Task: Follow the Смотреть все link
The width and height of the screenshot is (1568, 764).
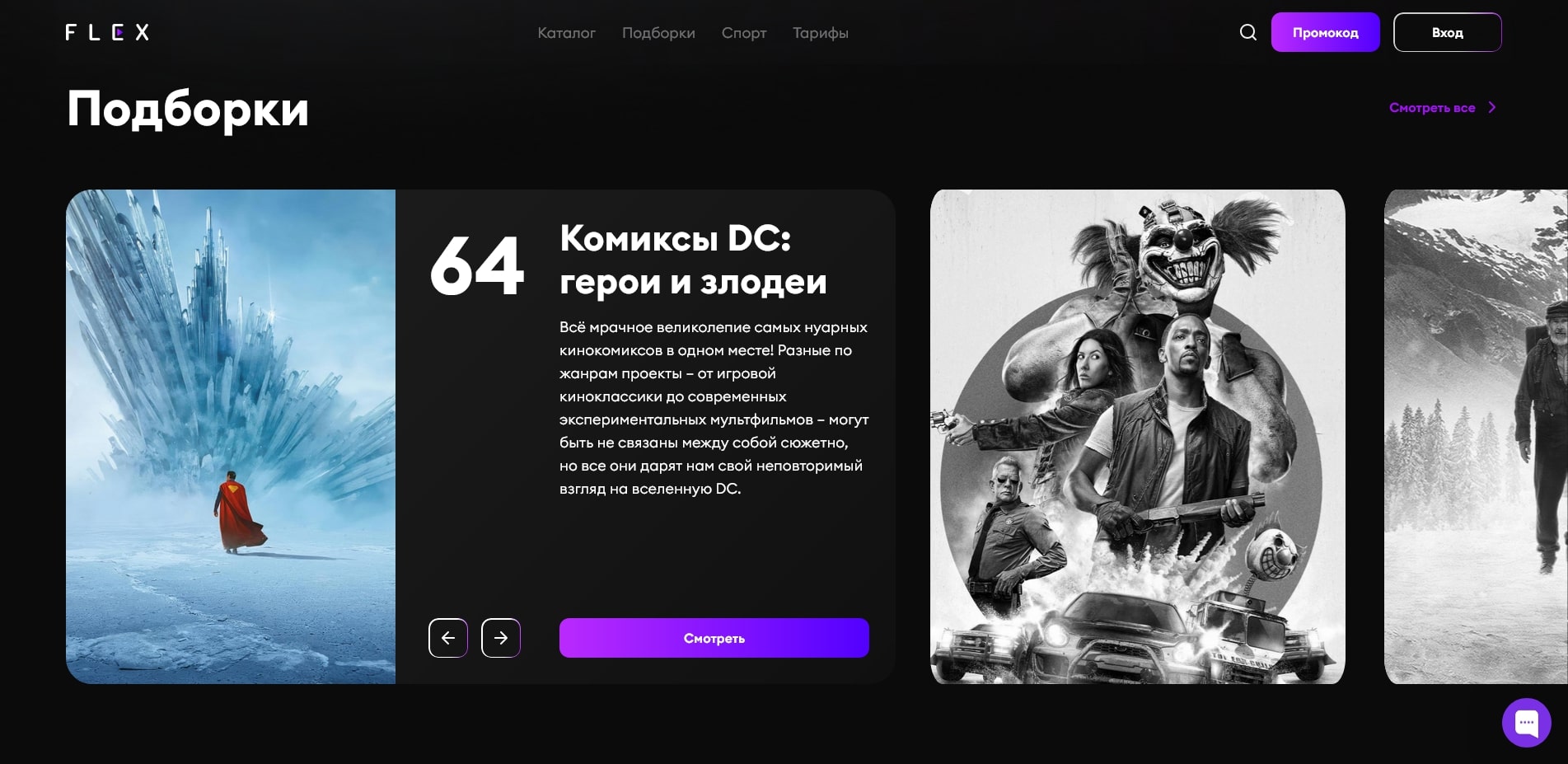Action: [1431, 108]
